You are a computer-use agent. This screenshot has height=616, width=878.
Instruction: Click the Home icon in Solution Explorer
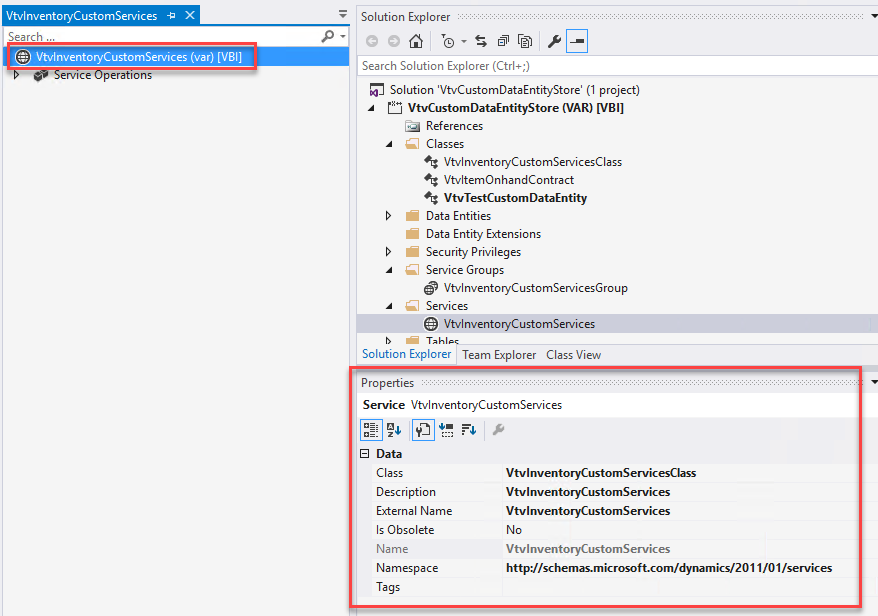pyautogui.click(x=415, y=41)
